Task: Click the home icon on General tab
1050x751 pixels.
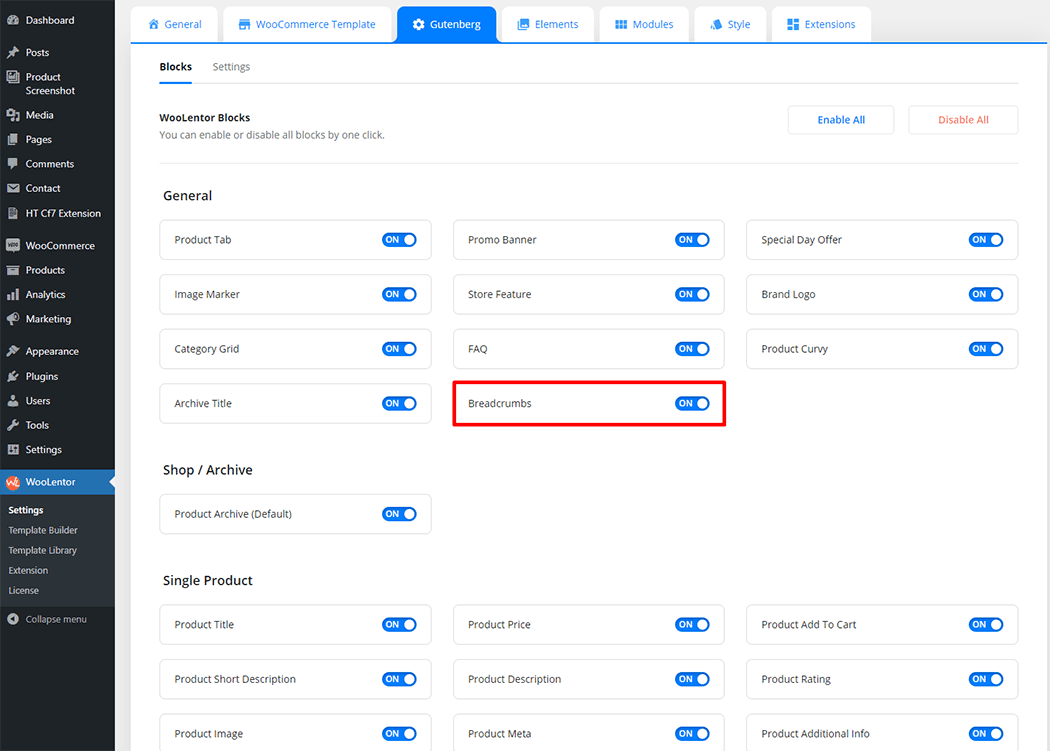Action: tap(153, 24)
